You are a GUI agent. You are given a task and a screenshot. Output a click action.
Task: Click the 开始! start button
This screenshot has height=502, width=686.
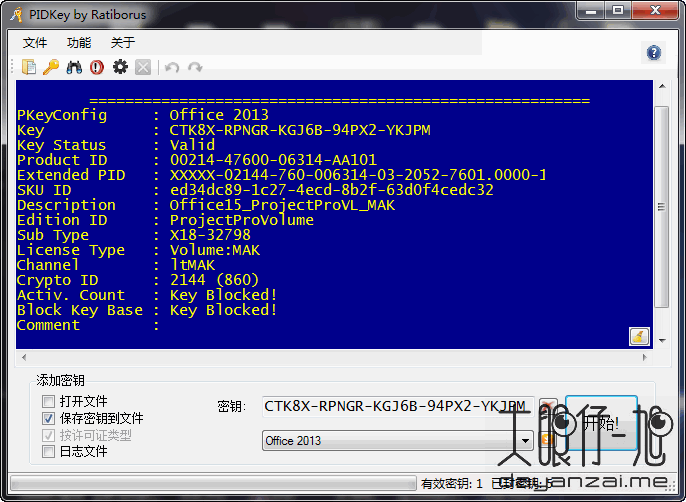pos(601,422)
